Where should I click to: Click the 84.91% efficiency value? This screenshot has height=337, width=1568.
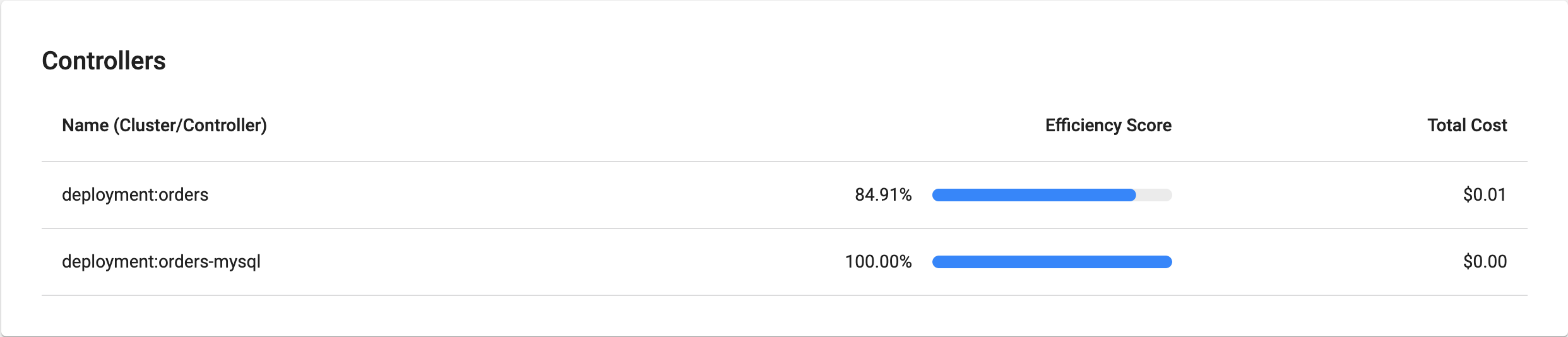[x=882, y=195]
